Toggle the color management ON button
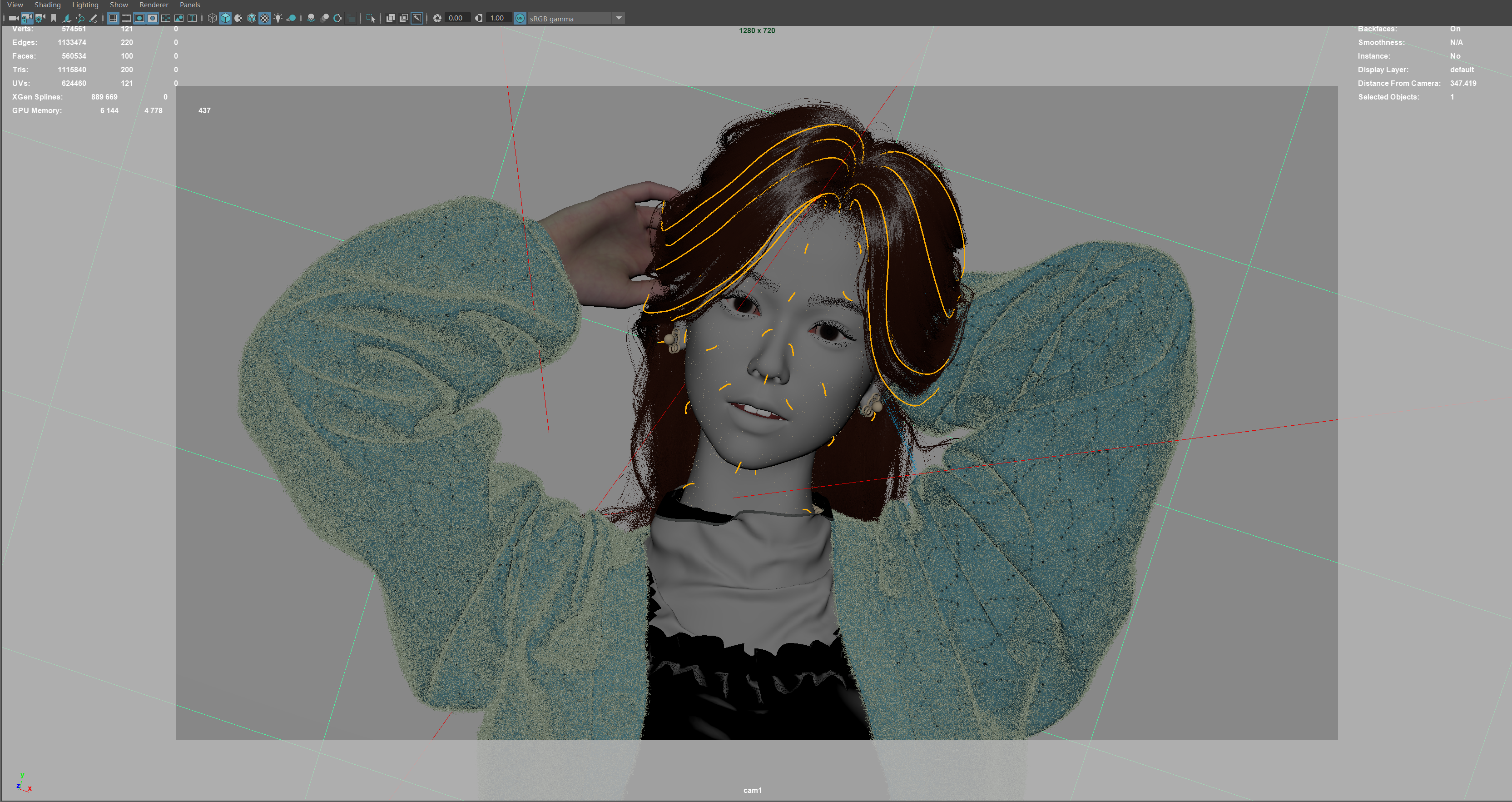 [x=520, y=18]
